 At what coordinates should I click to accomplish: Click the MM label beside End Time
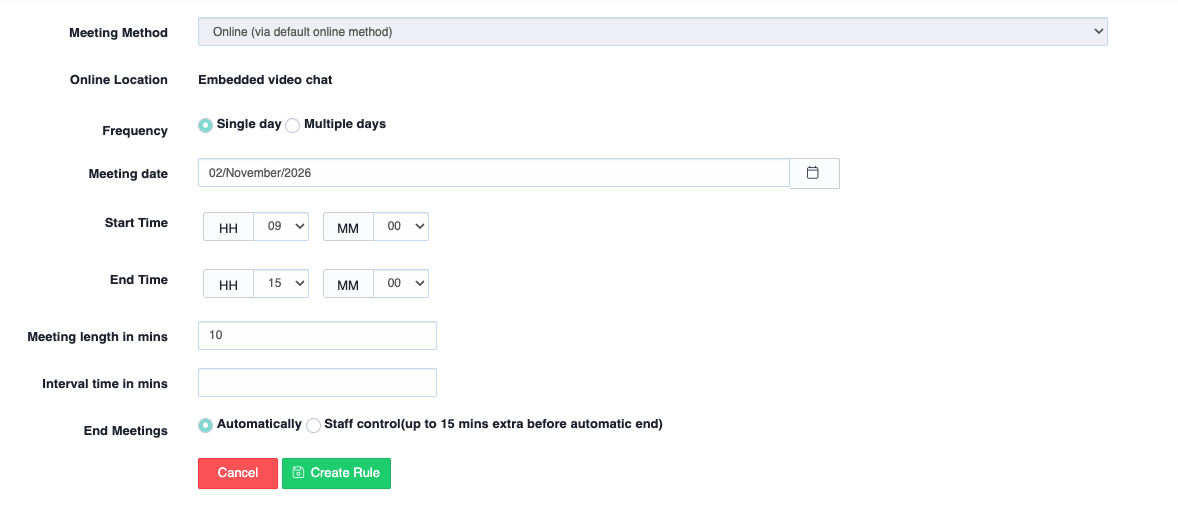[348, 285]
